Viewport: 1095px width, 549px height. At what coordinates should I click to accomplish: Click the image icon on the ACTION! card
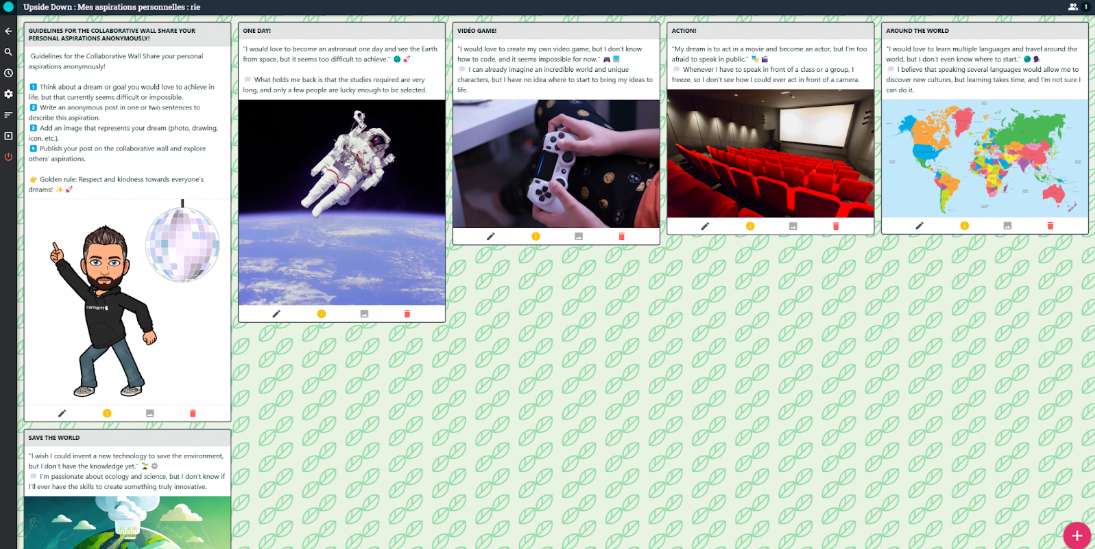pos(793,226)
